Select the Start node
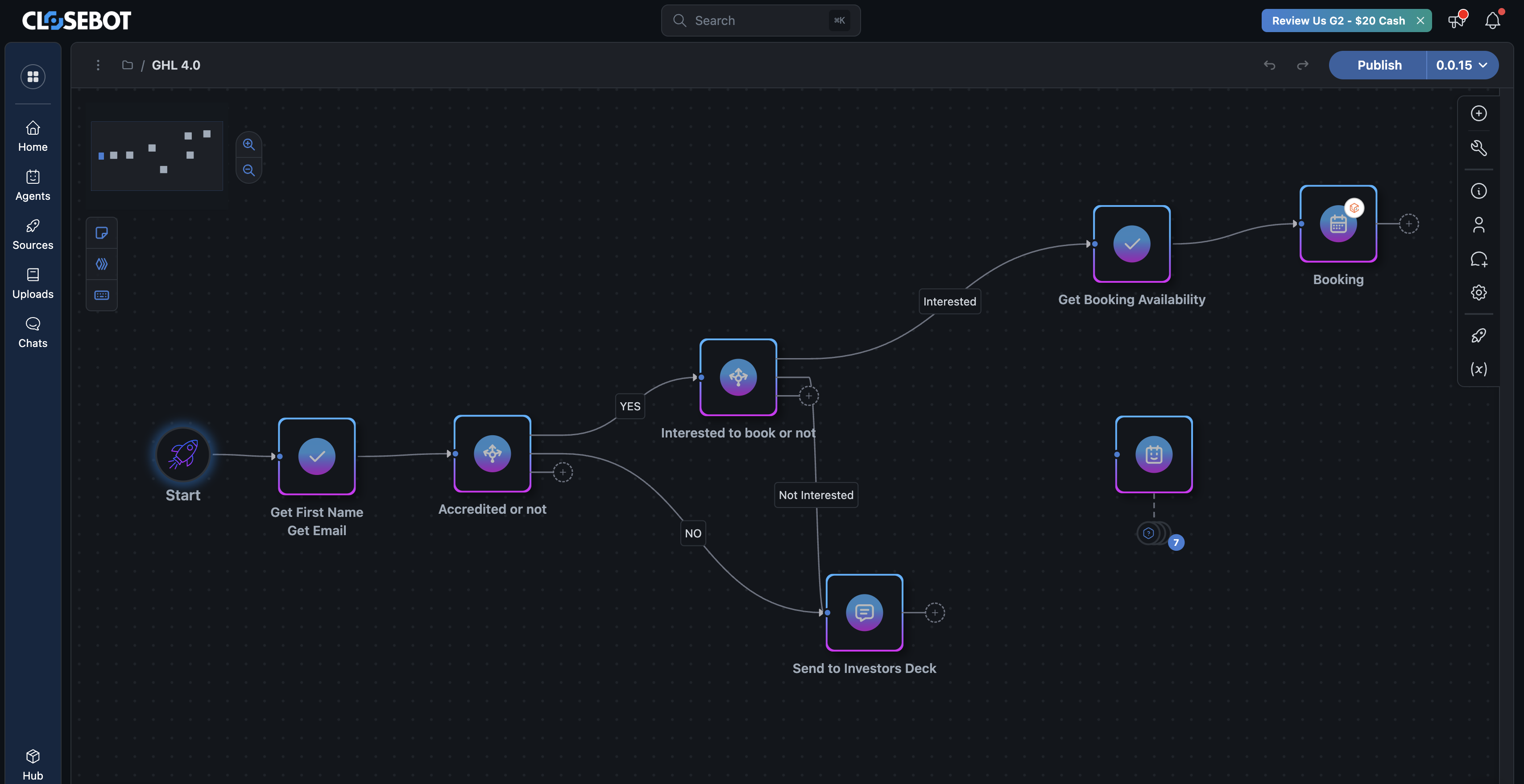Viewport: 1524px width, 784px height. [x=183, y=454]
